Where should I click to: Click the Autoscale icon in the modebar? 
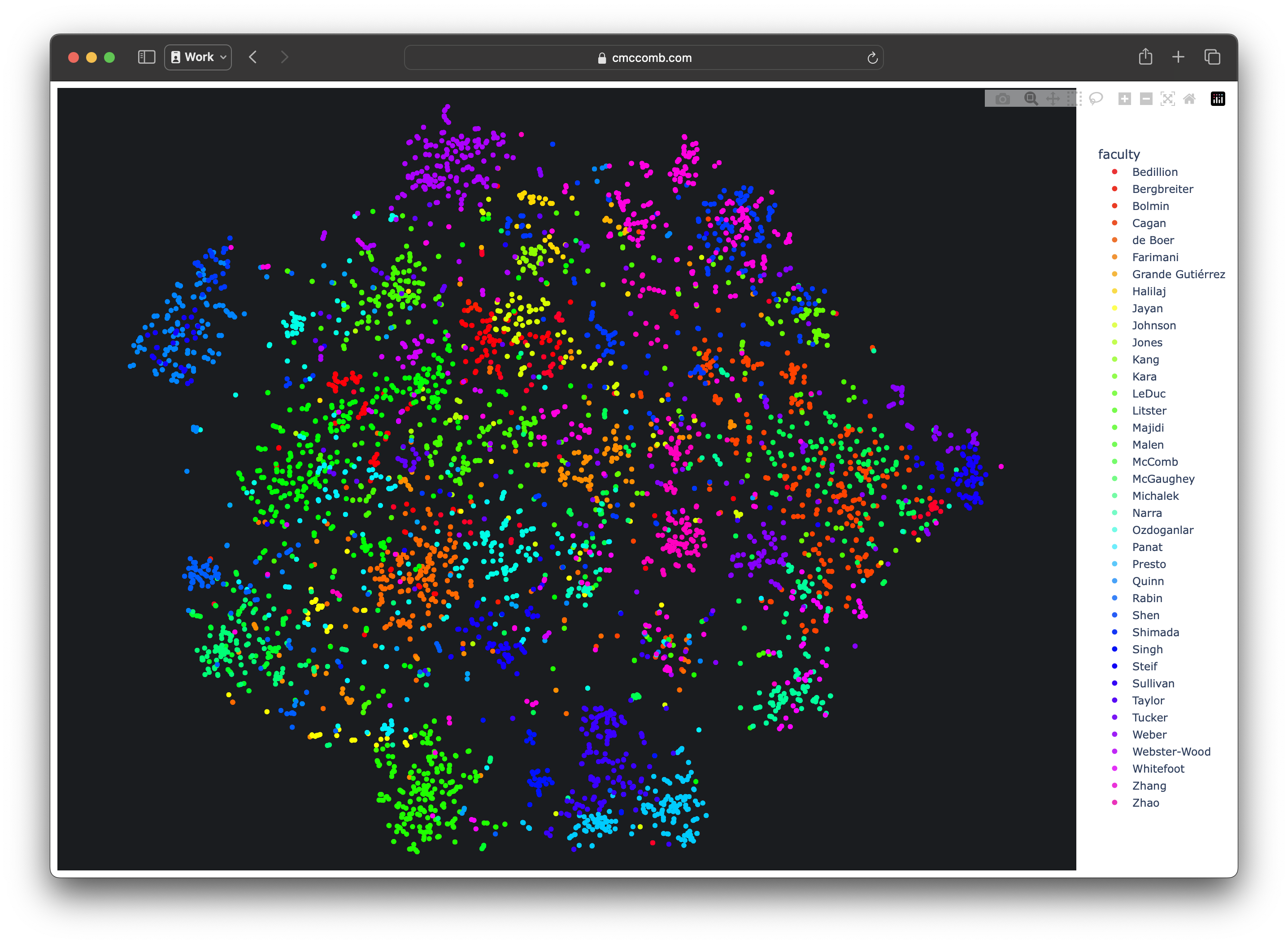1167,98
